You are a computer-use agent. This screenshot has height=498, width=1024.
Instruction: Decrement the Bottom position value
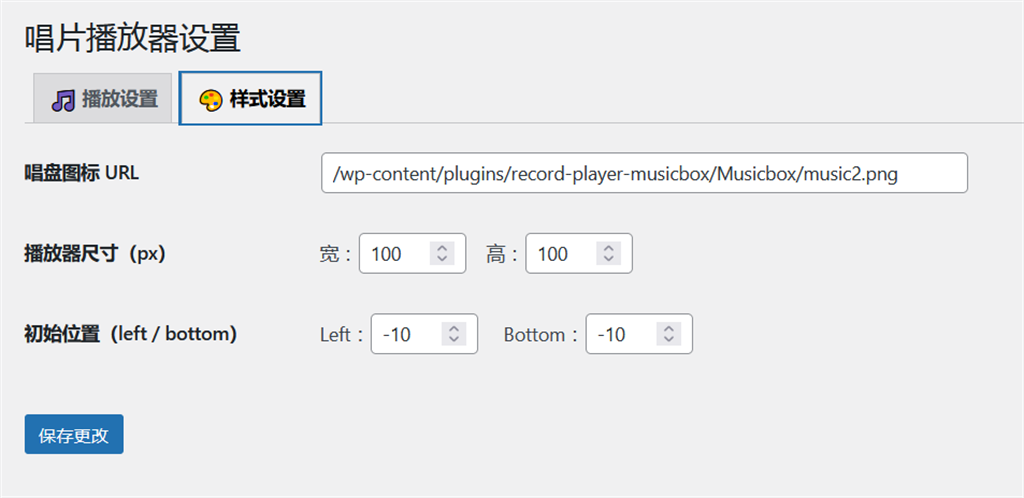tap(669, 340)
